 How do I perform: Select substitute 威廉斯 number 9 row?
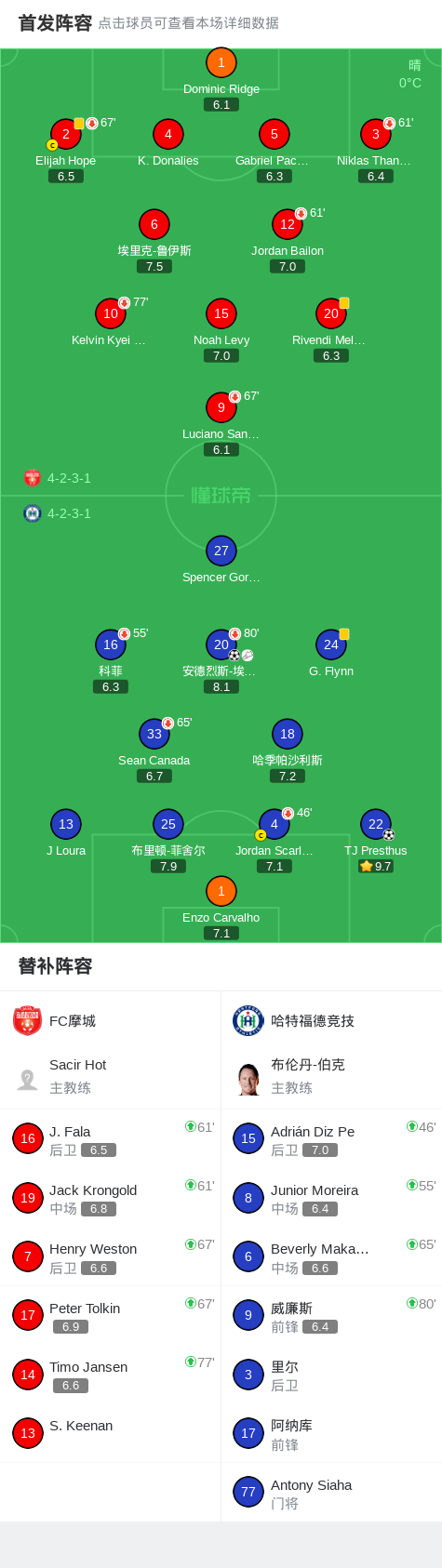point(331,1316)
